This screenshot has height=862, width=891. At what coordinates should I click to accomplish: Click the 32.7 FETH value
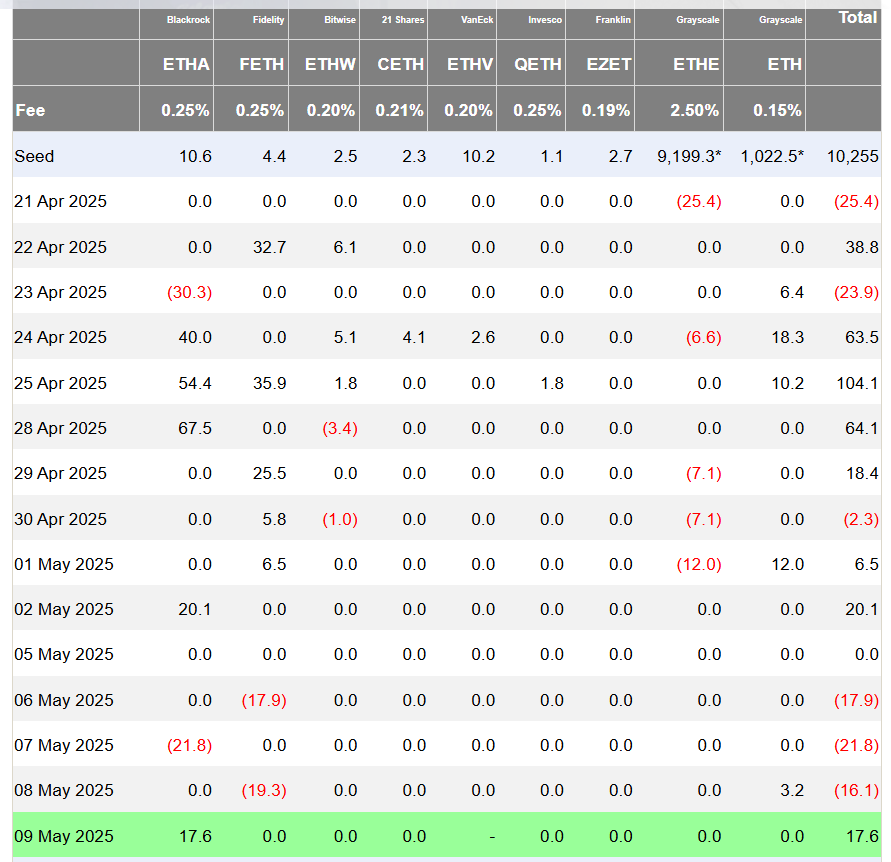tap(269, 247)
